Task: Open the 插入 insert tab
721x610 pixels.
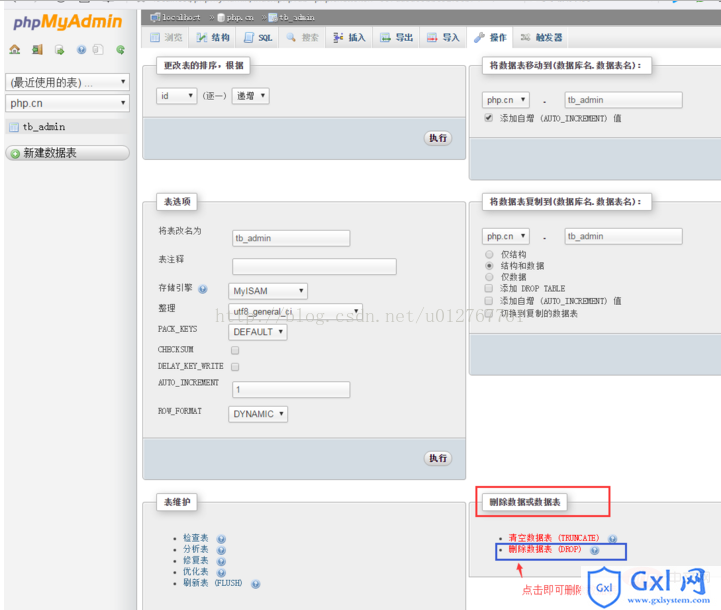Action: (x=349, y=37)
